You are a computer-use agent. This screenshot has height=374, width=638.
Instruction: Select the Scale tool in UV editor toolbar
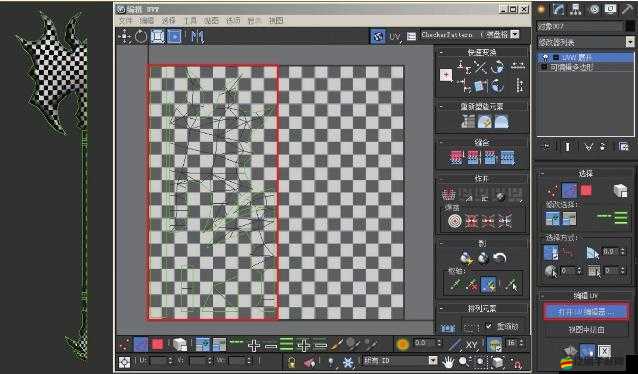point(157,37)
